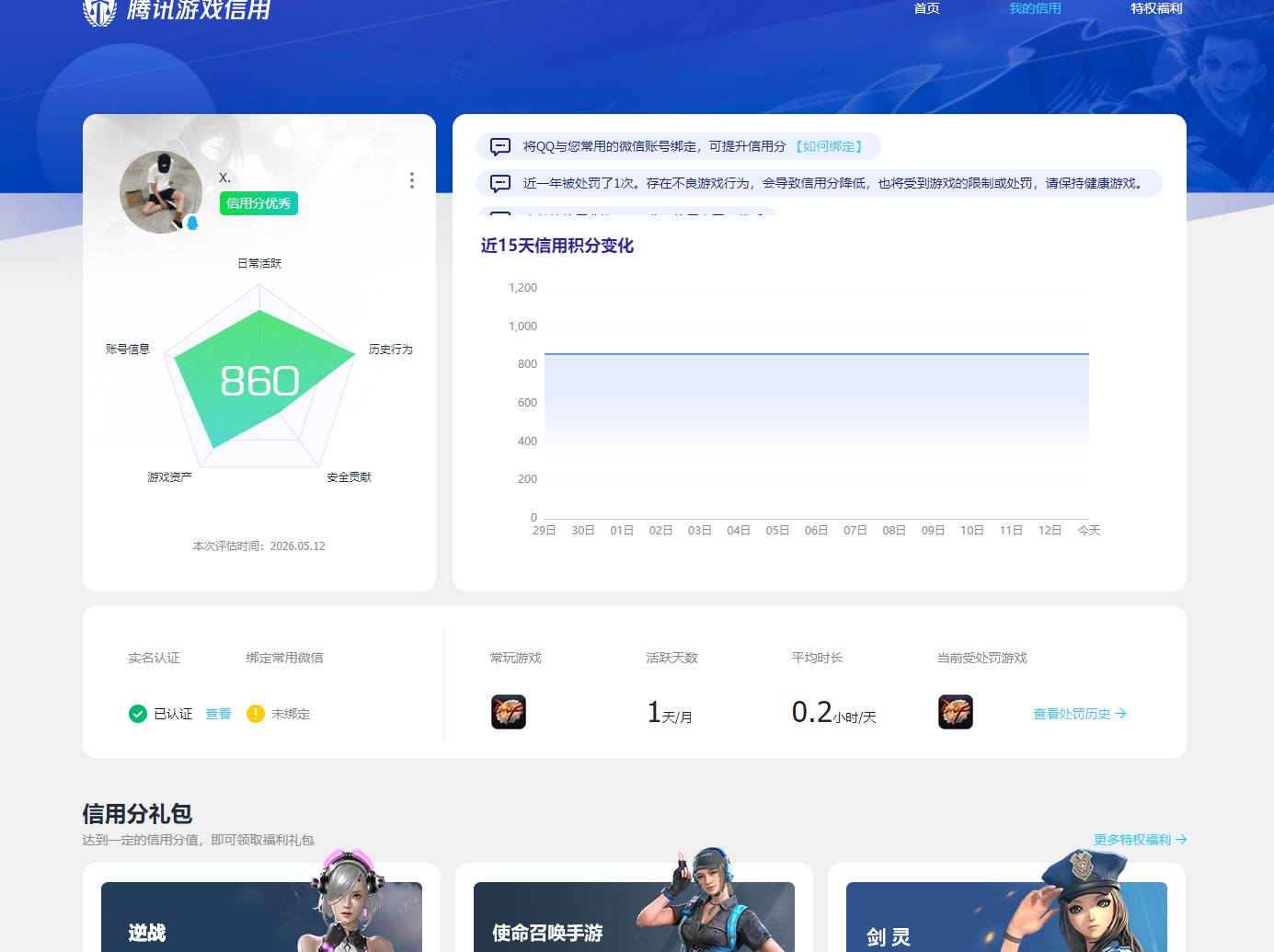Click the 05日 label on the chart axis
Image resolution: width=1274 pixels, height=952 pixels.
pyautogui.click(x=777, y=531)
